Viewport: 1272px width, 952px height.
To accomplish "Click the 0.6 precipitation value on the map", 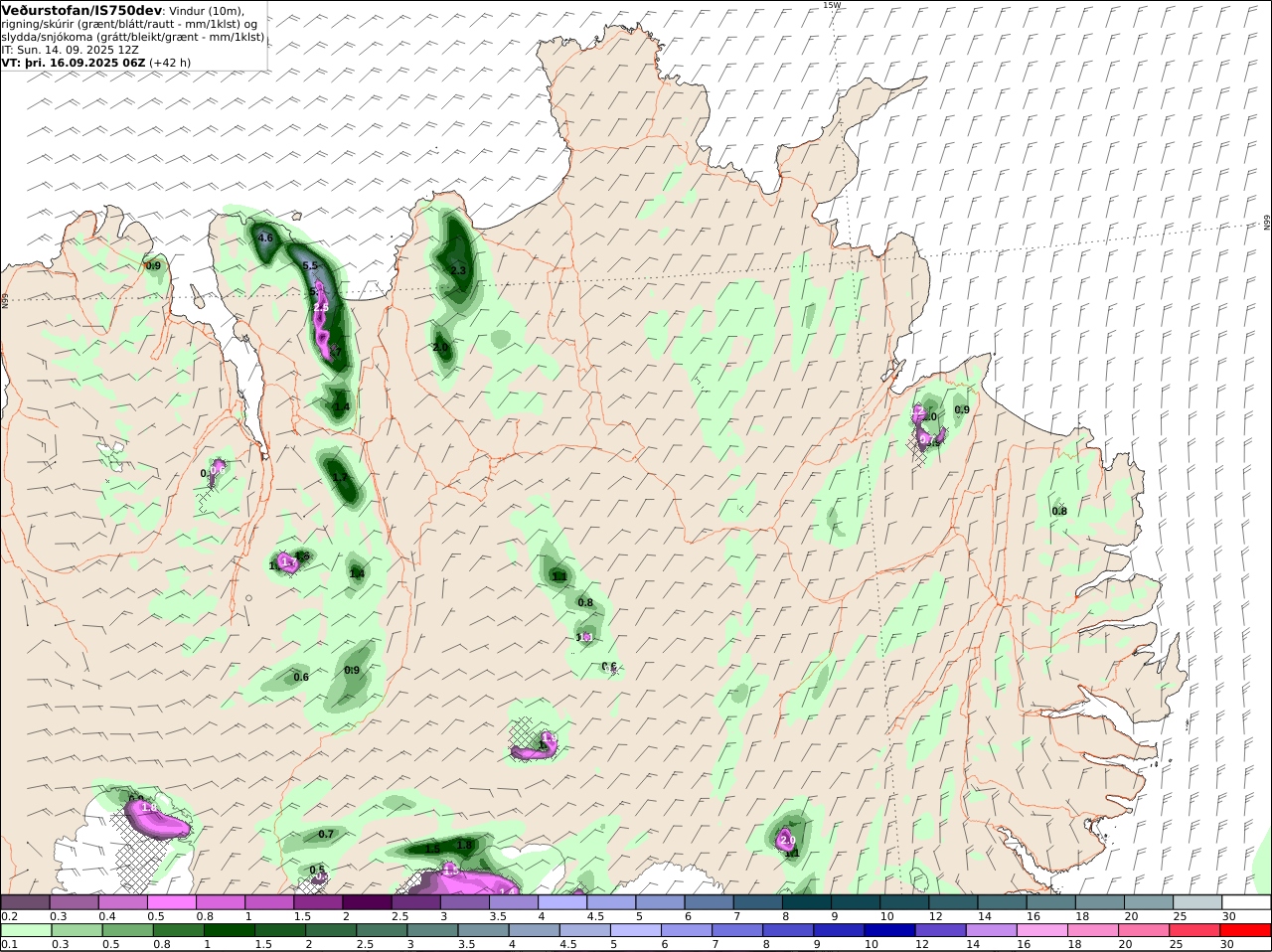I will (x=301, y=678).
